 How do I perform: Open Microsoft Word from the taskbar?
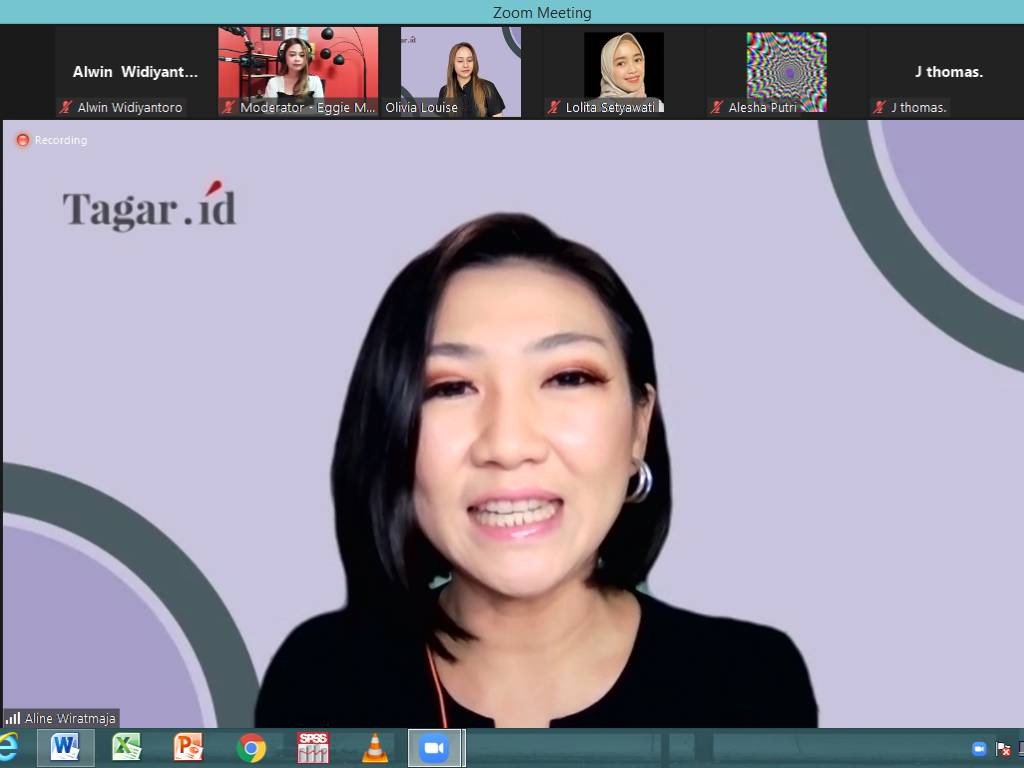pyautogui.click(x=65, y=747)
